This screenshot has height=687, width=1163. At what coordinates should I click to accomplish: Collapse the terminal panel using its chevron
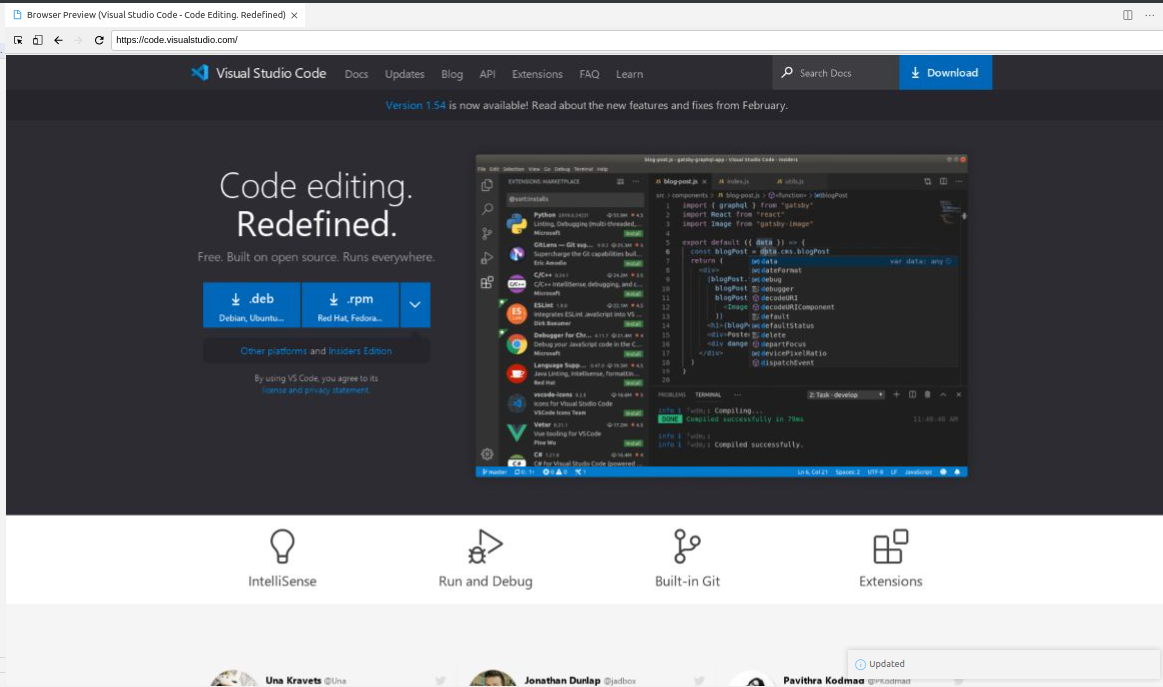[942, 394]
